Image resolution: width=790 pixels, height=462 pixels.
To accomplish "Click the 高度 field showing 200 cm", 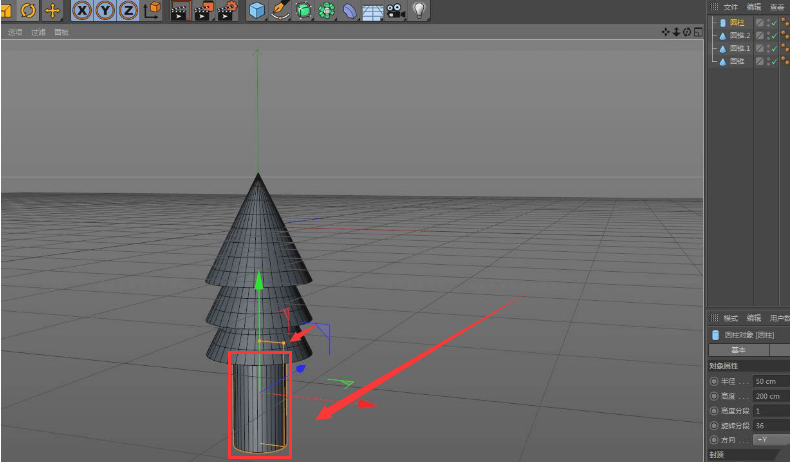I will pos(771,396).
